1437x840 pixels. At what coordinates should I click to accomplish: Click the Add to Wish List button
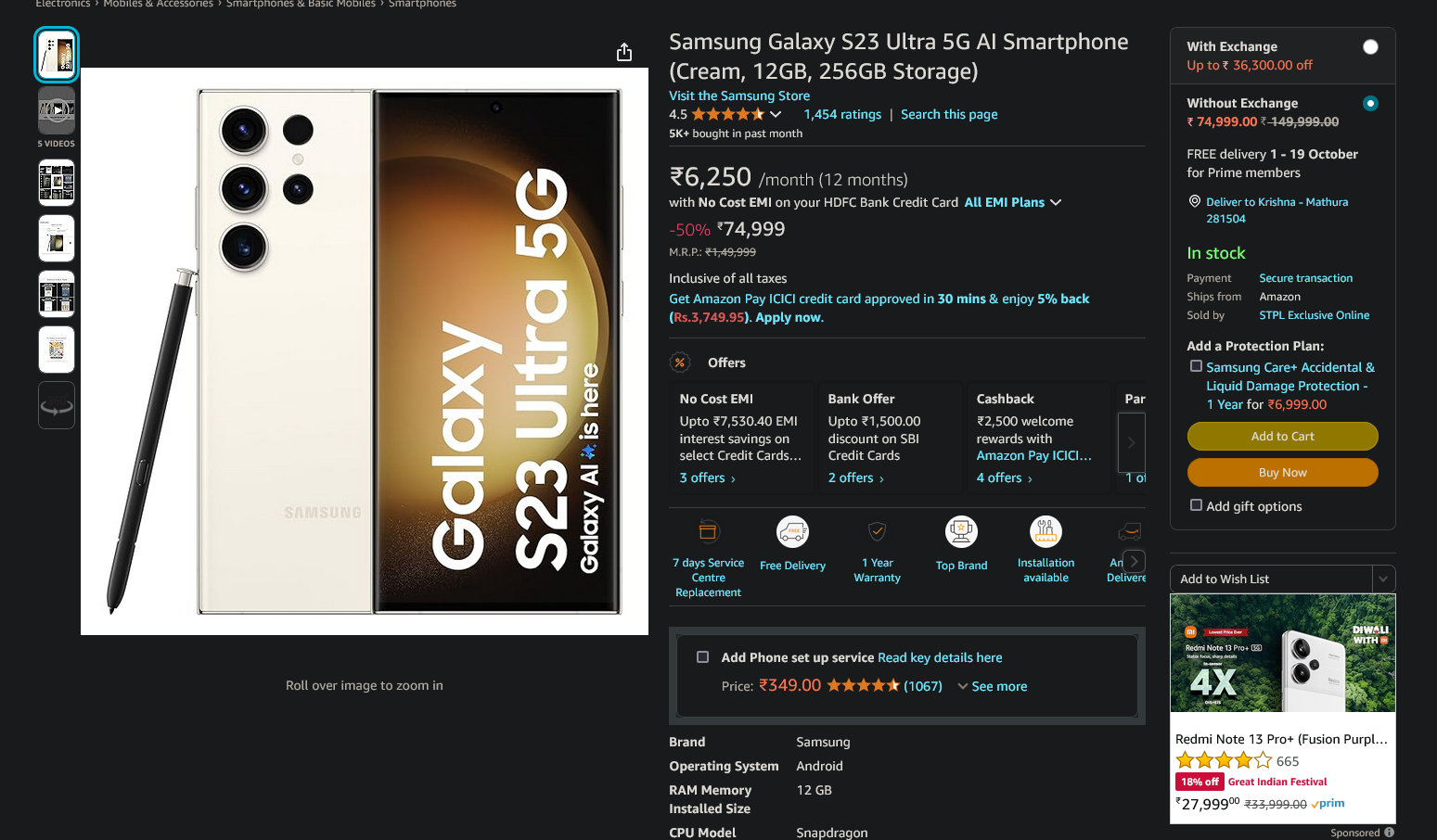pos(1271,579)
